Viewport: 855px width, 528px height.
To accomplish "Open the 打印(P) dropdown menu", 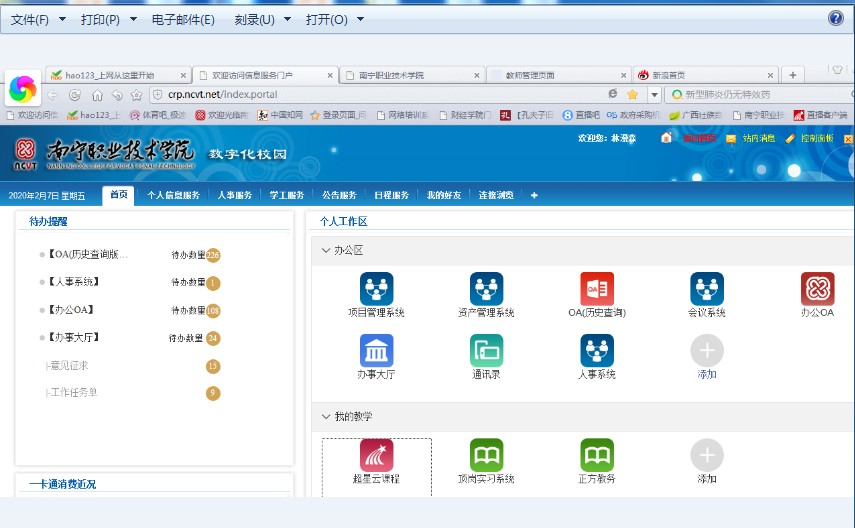I will [107, 19].
